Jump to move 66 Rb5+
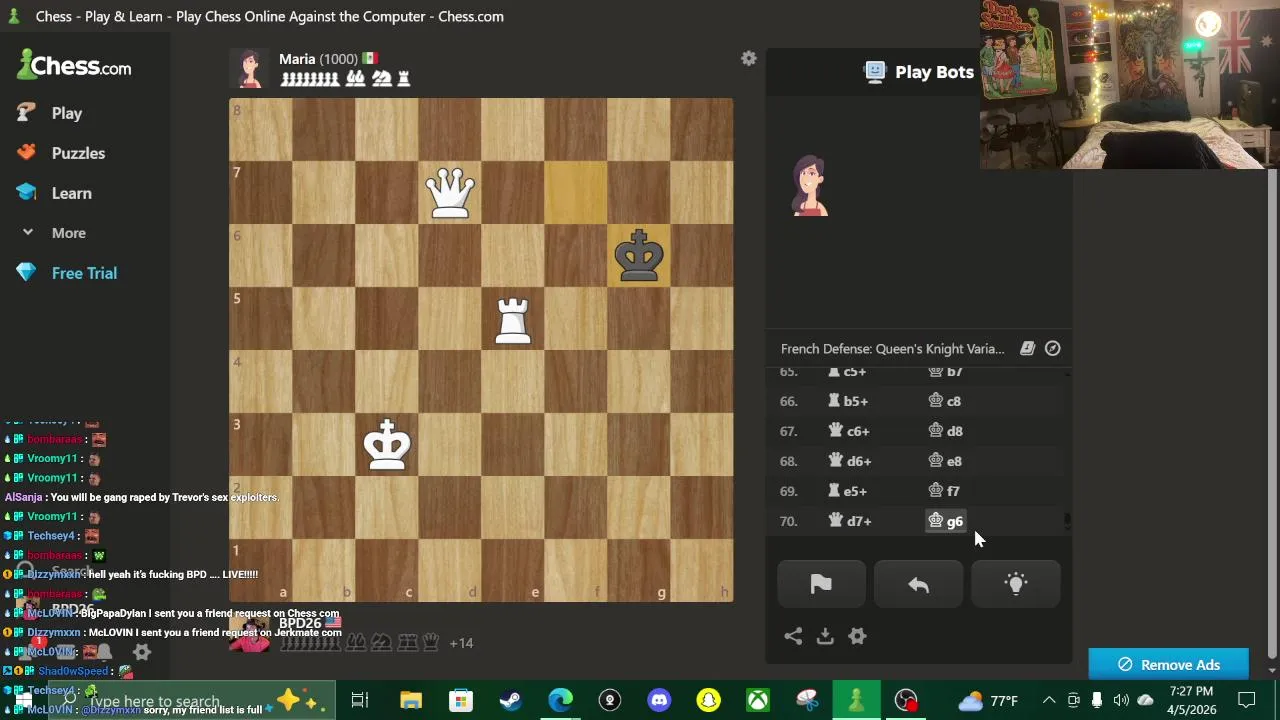Image resolution: width=1280 pixels, height=720 pixels. click(849, 401)
